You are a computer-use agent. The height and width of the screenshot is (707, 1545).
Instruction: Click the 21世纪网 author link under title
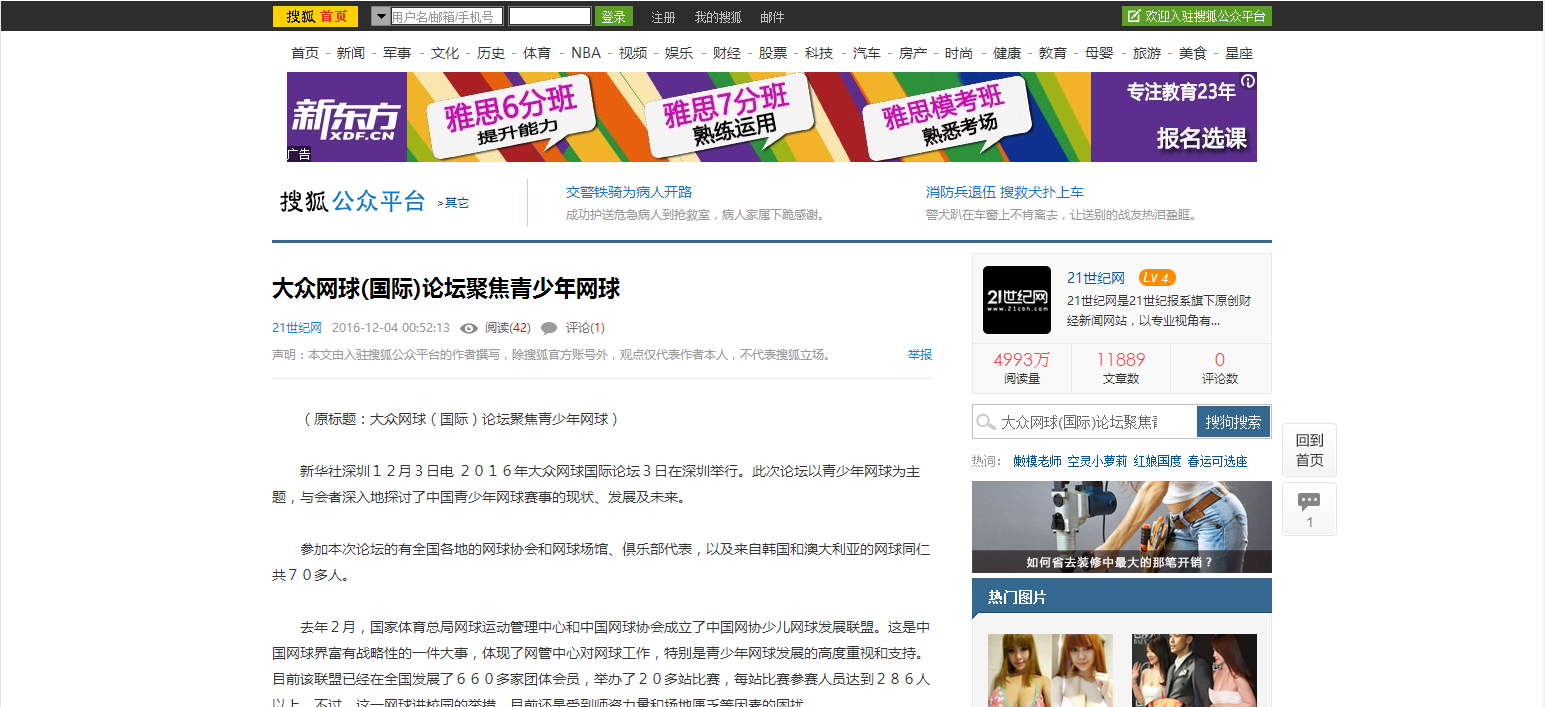point(297,328)
